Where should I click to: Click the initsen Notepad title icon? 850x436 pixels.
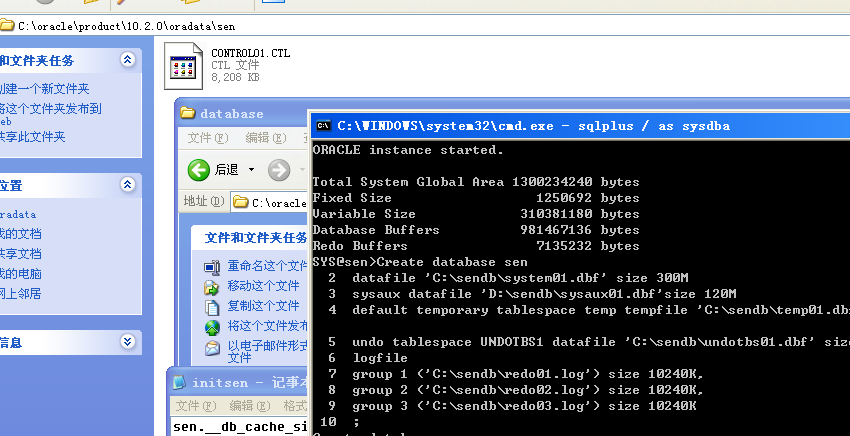pyautogui.click(x=179, y=382)
